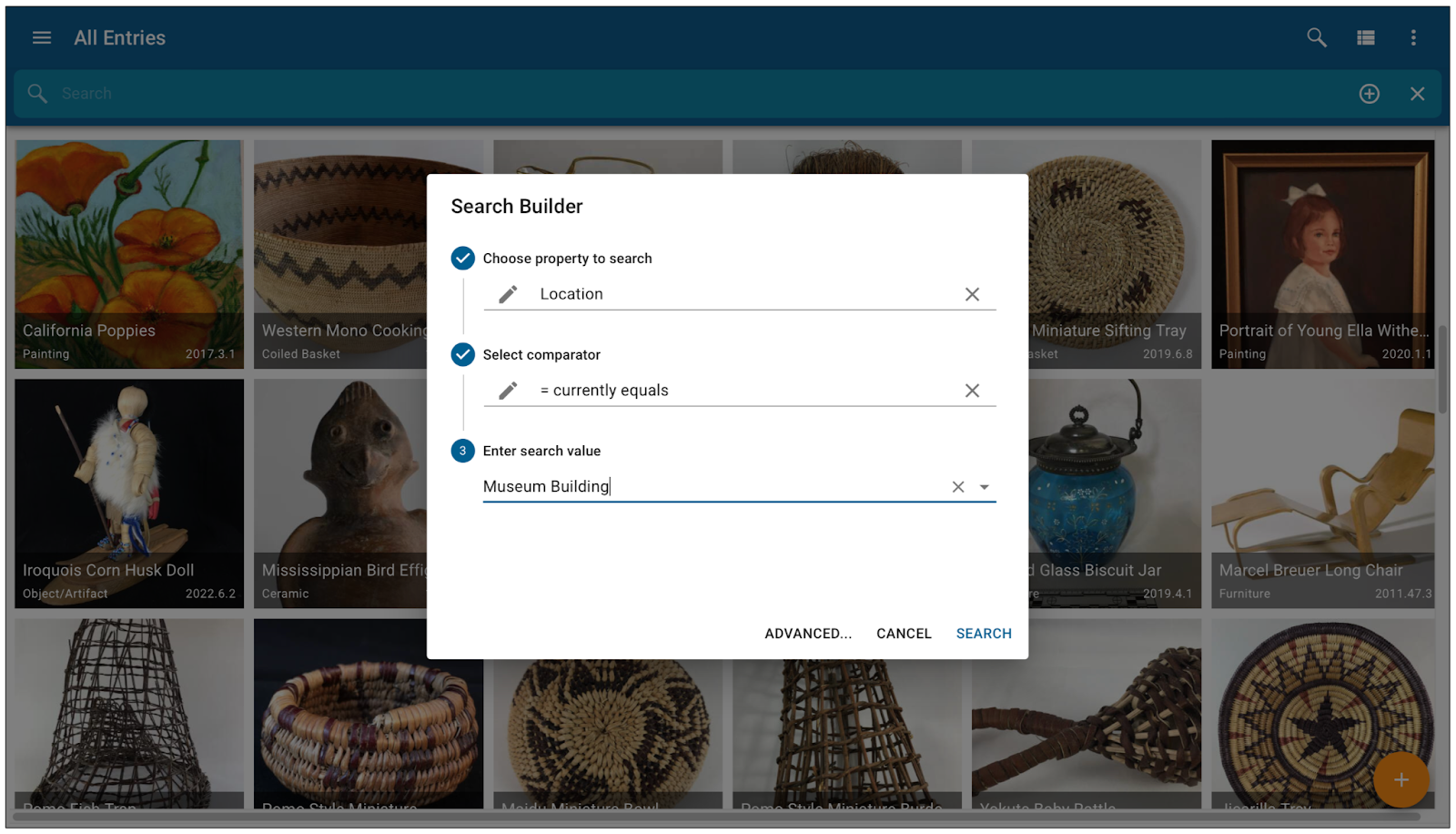Click the checkmark for Choose property step
1456x834 pixels.
pos(463,259)
